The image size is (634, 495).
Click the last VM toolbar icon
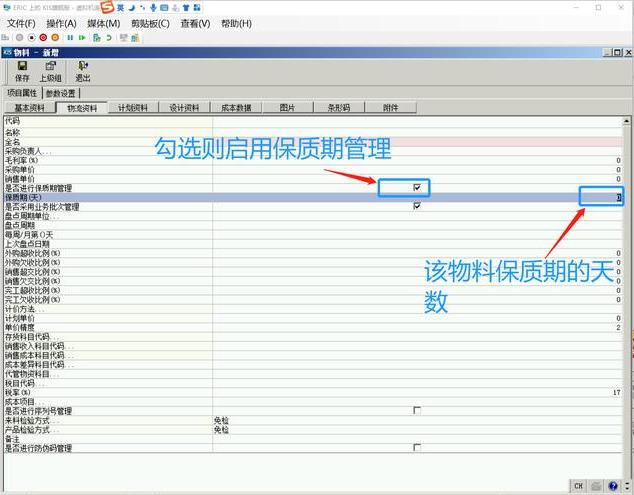135,38
